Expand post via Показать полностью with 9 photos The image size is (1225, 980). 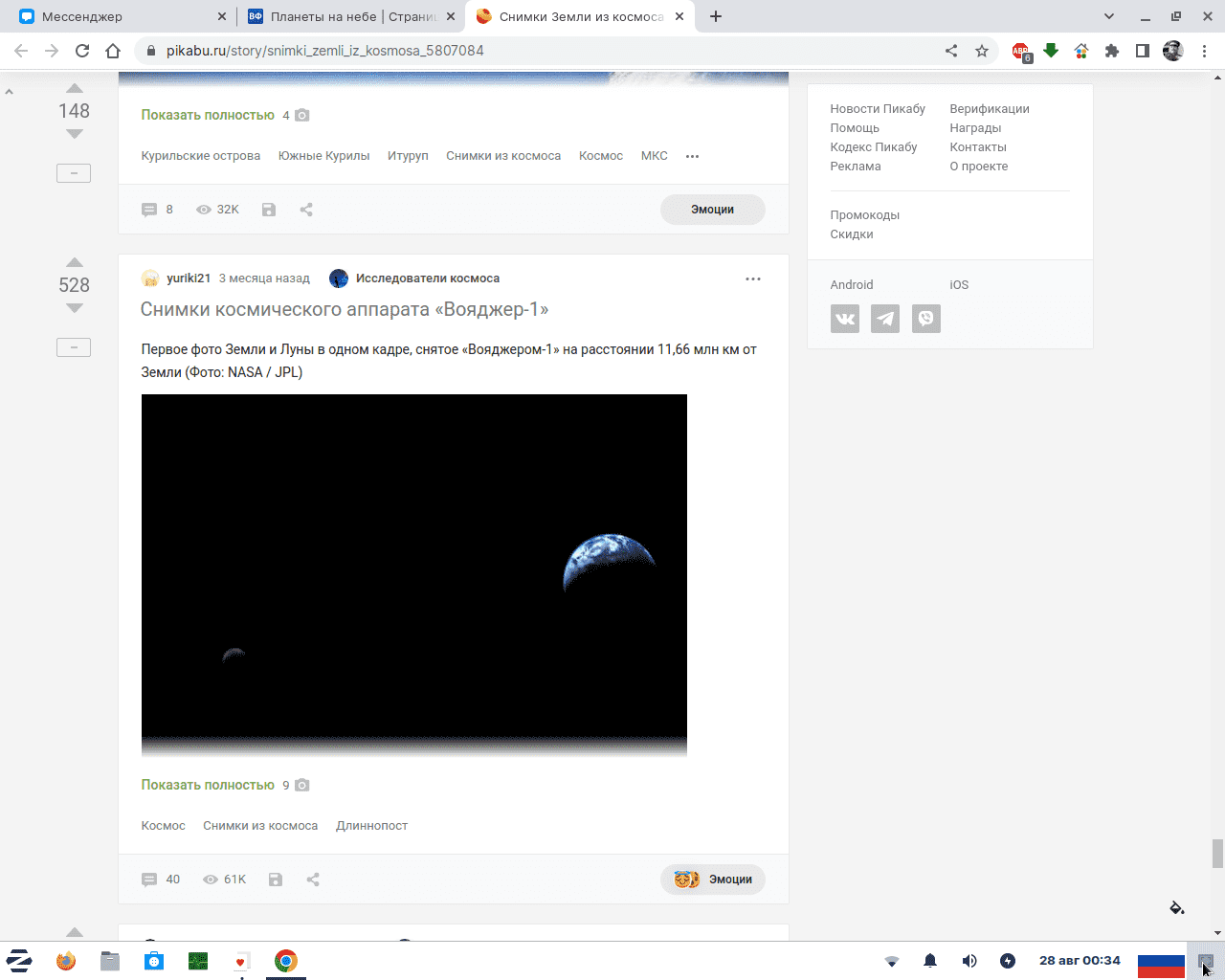pos(208,785)
